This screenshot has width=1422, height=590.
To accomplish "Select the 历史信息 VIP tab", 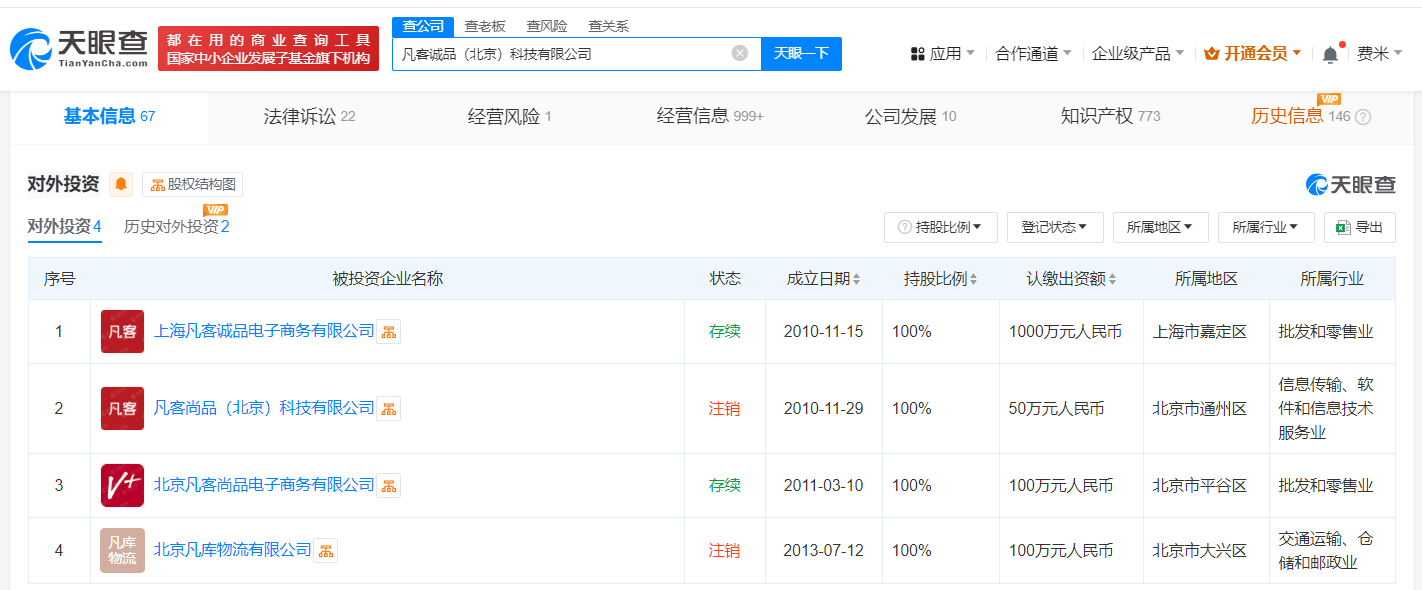I will [1300, 116].
